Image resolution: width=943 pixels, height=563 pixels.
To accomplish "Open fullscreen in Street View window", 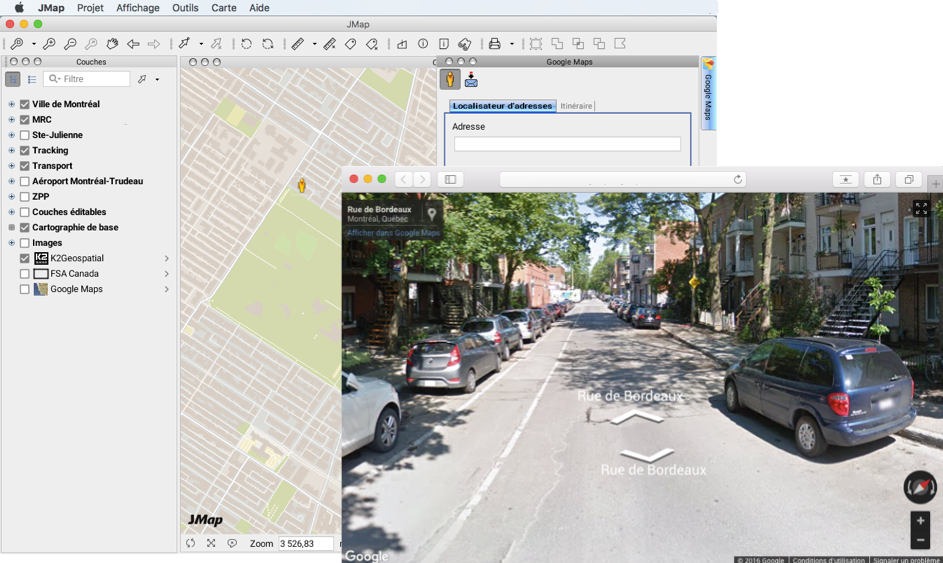I will tap(921, 209).
